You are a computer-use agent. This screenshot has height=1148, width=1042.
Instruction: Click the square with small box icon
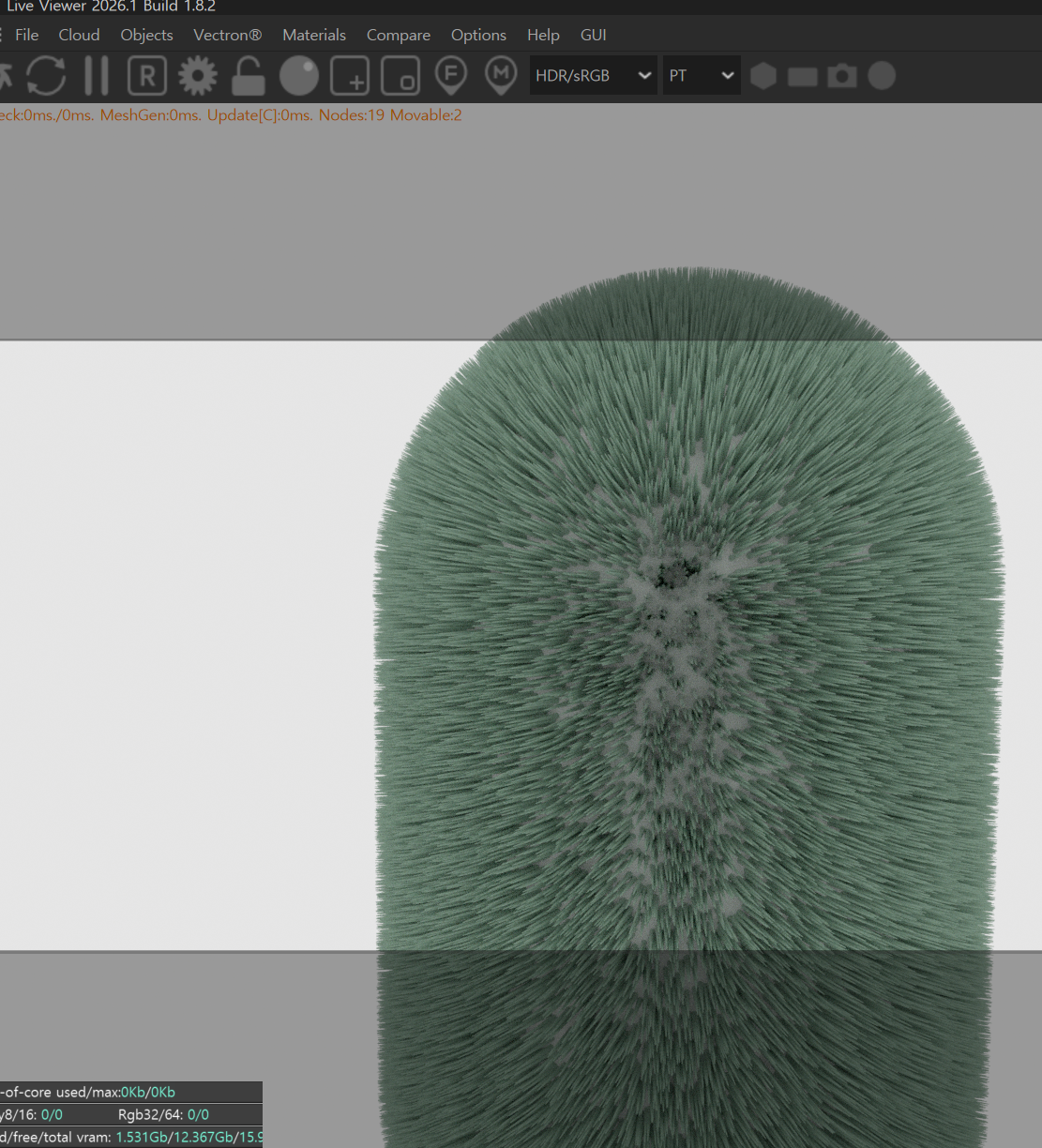click(400, 76)
